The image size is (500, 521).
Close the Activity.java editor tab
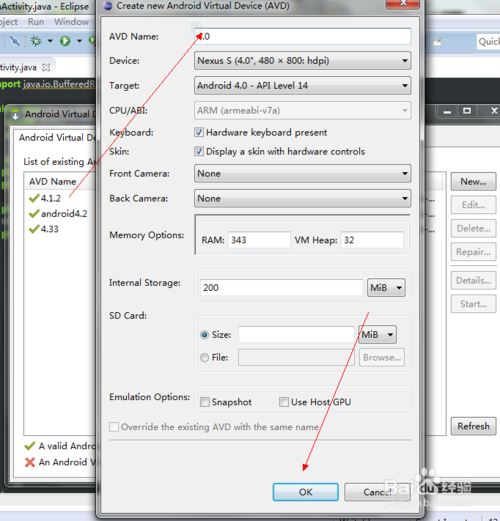(x=46, y=67)
